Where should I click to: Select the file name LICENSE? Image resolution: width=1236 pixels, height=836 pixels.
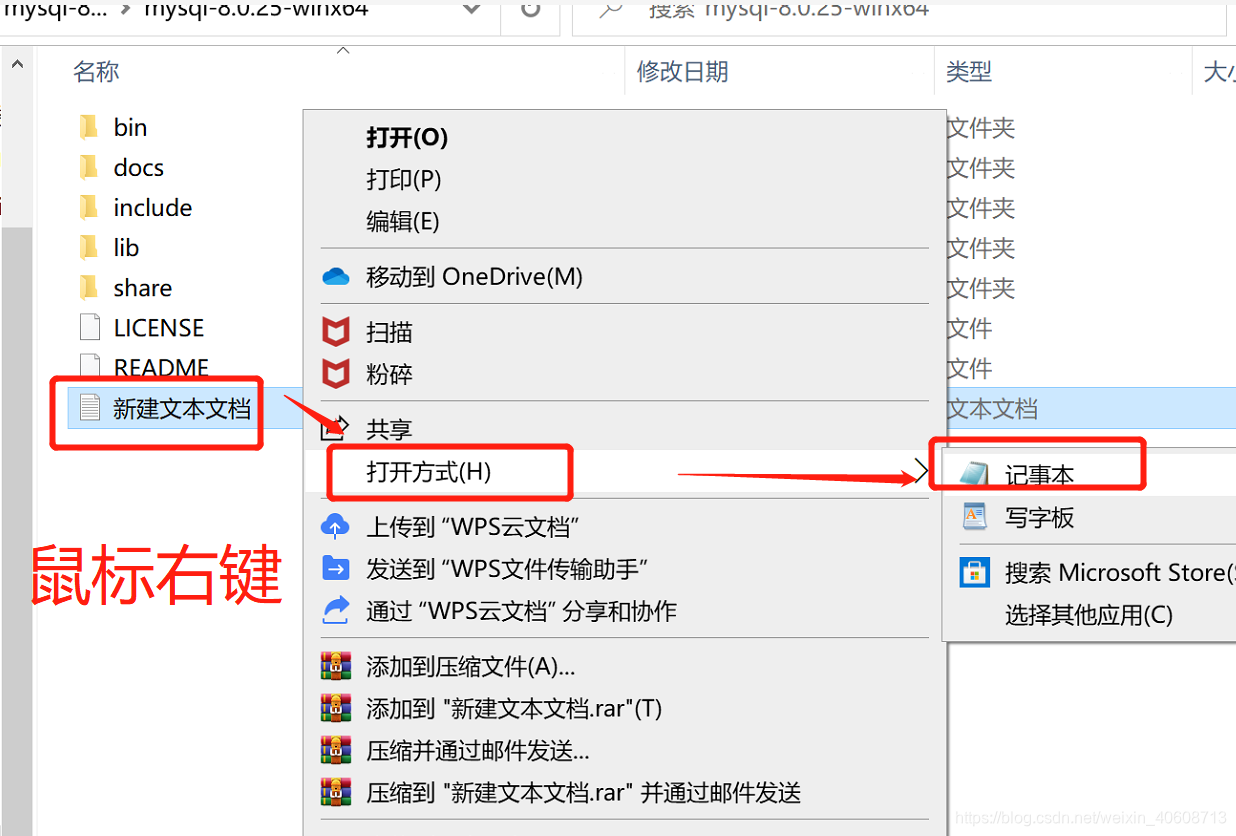159,328
